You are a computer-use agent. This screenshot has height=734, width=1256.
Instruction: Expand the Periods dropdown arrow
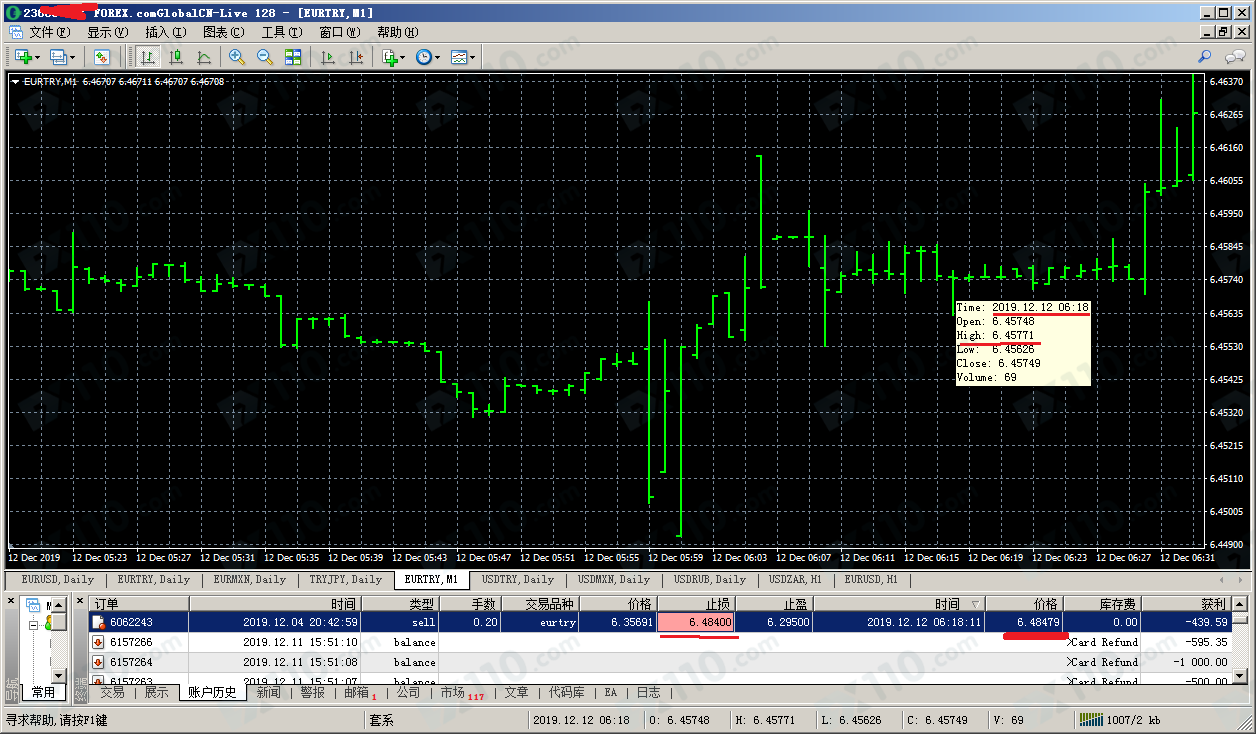click(x=437, y=57)
